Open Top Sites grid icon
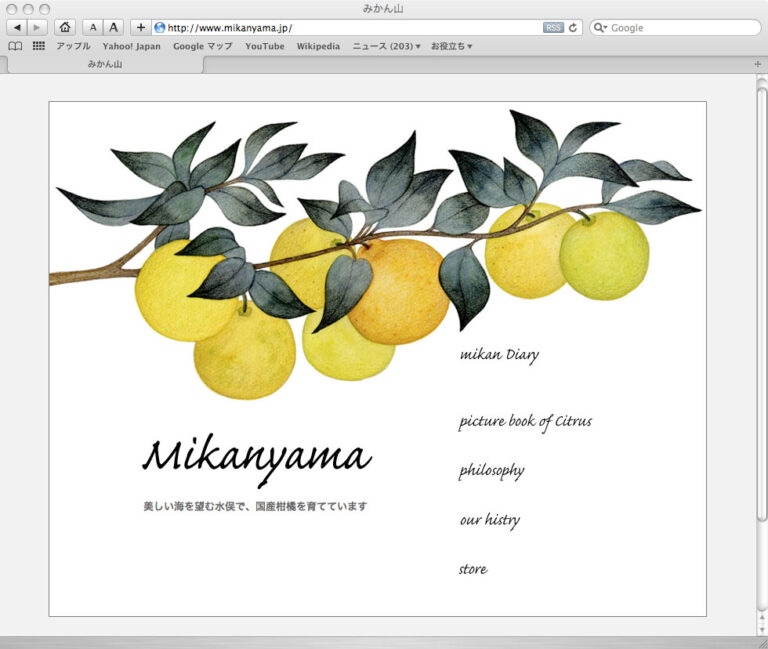This screenshot has height=649, width=768. coord(39,46)
